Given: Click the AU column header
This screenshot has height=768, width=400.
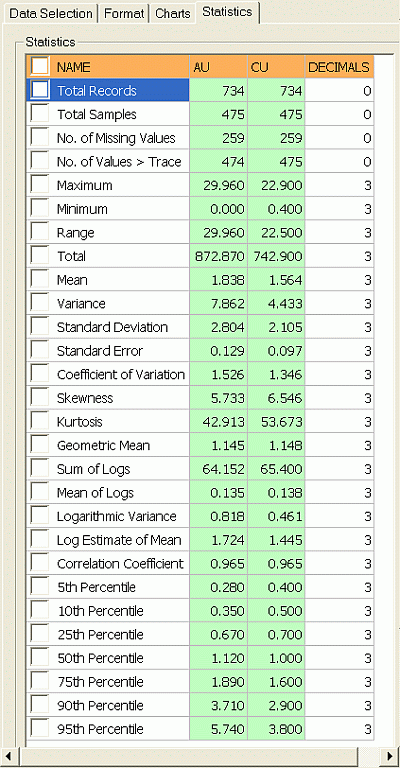Looking at the screenshot, I should click(218, 67).
